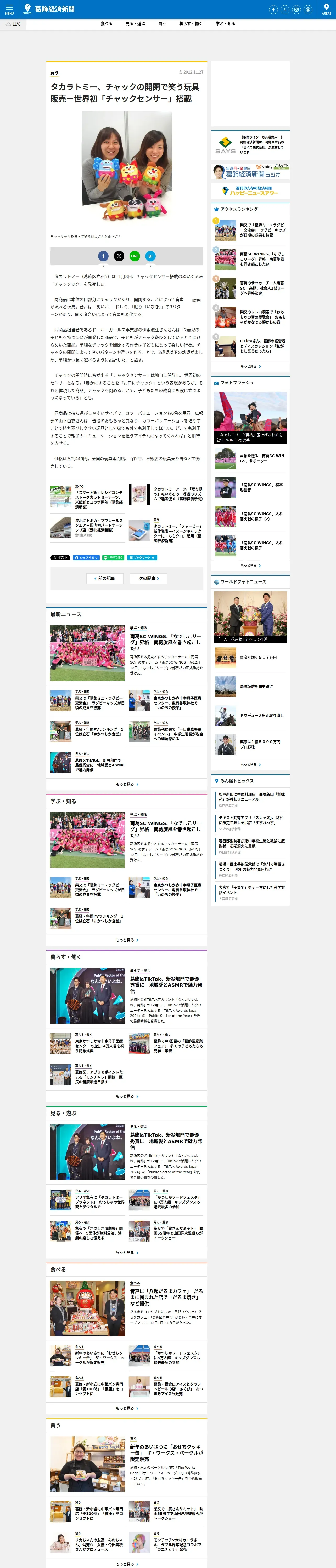Go to the previous article with 前の記事

[x=105, y=578]
